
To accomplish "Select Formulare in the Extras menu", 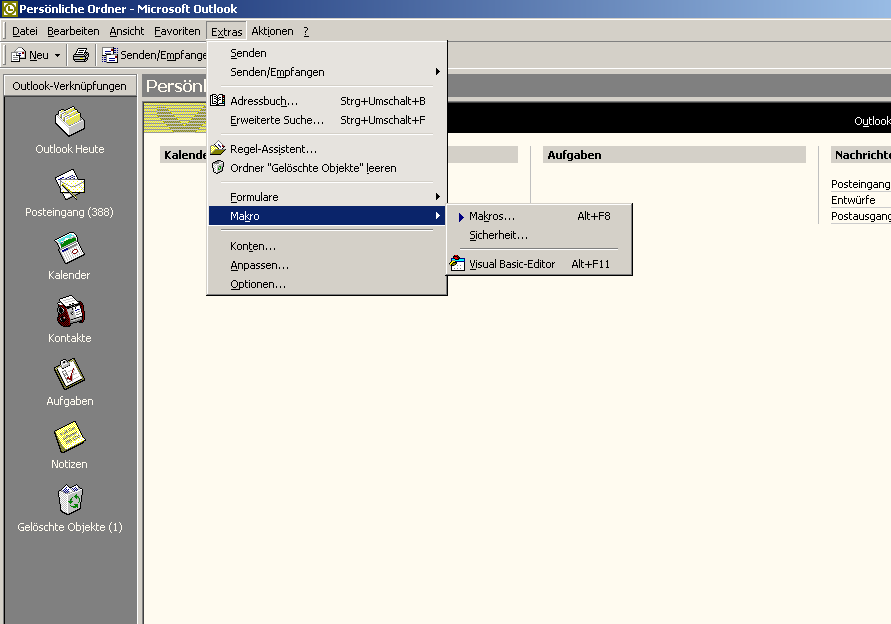I will pos(327,197).
